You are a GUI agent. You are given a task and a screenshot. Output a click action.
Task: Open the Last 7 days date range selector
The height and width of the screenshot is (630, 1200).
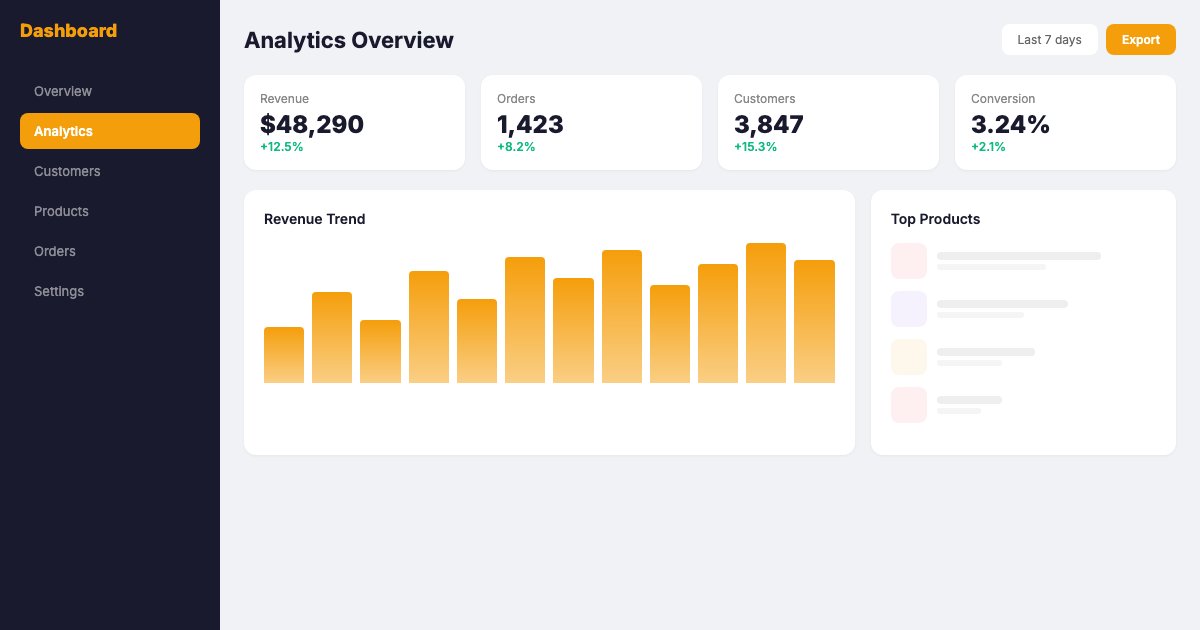[1049, 40]
